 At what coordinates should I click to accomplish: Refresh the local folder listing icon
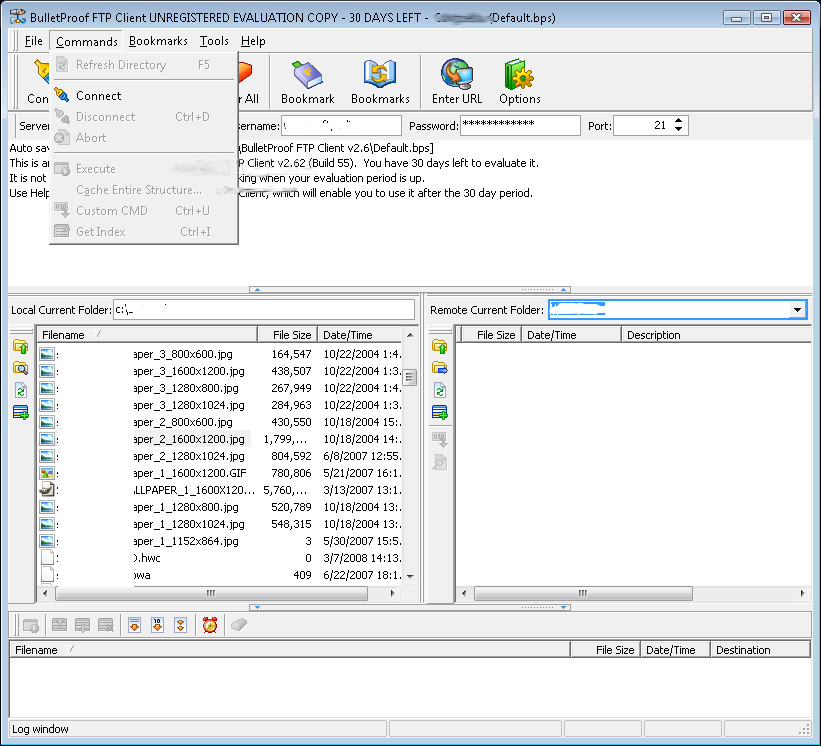(x=20, y=391)
